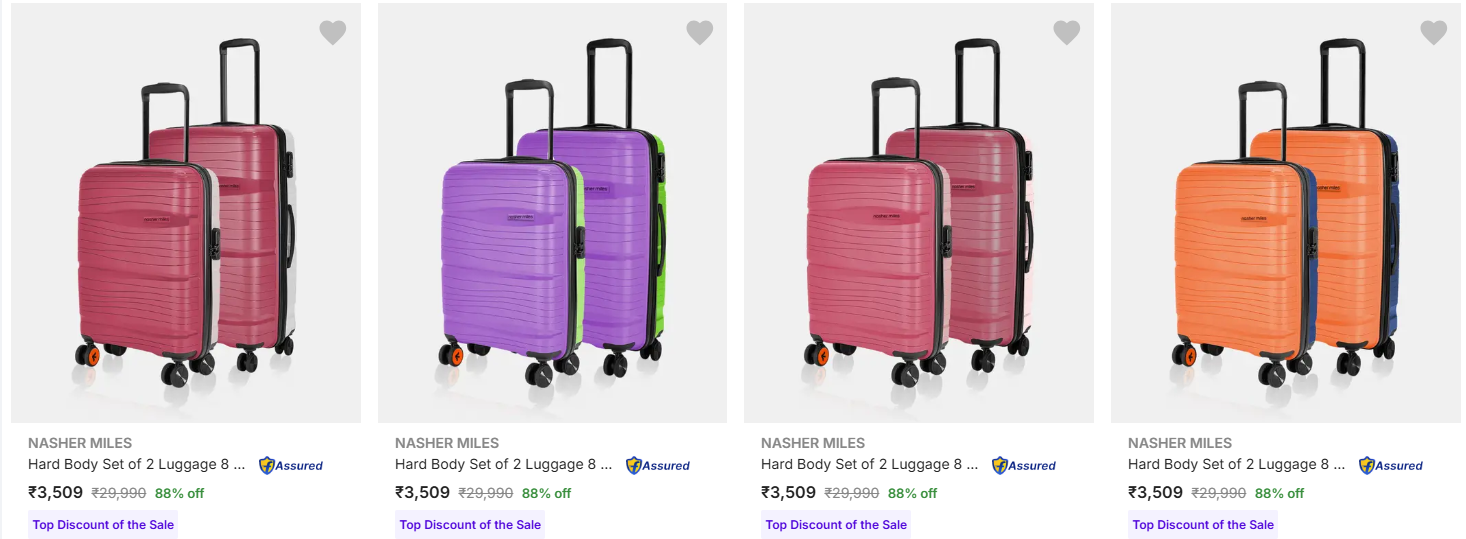Click ₹3,509 price on pink luggage set
The width and height of the screenshot is (1466, 539).
tap(787, 492)
